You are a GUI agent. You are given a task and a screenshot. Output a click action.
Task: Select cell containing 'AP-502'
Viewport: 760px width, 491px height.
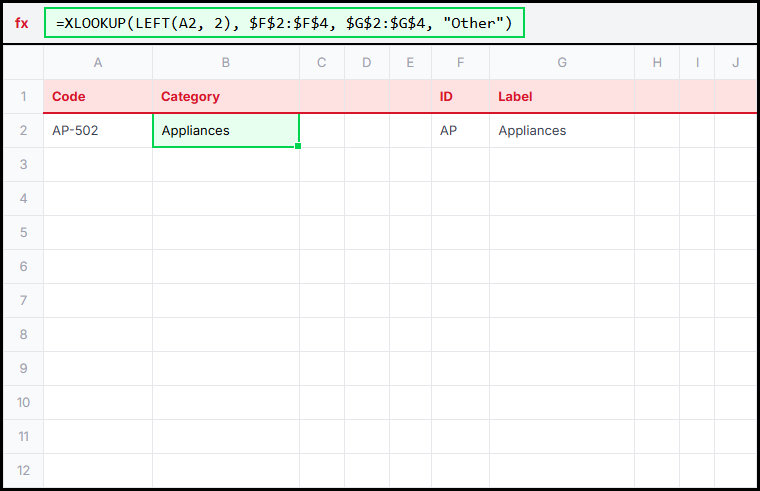pos(98,130)
